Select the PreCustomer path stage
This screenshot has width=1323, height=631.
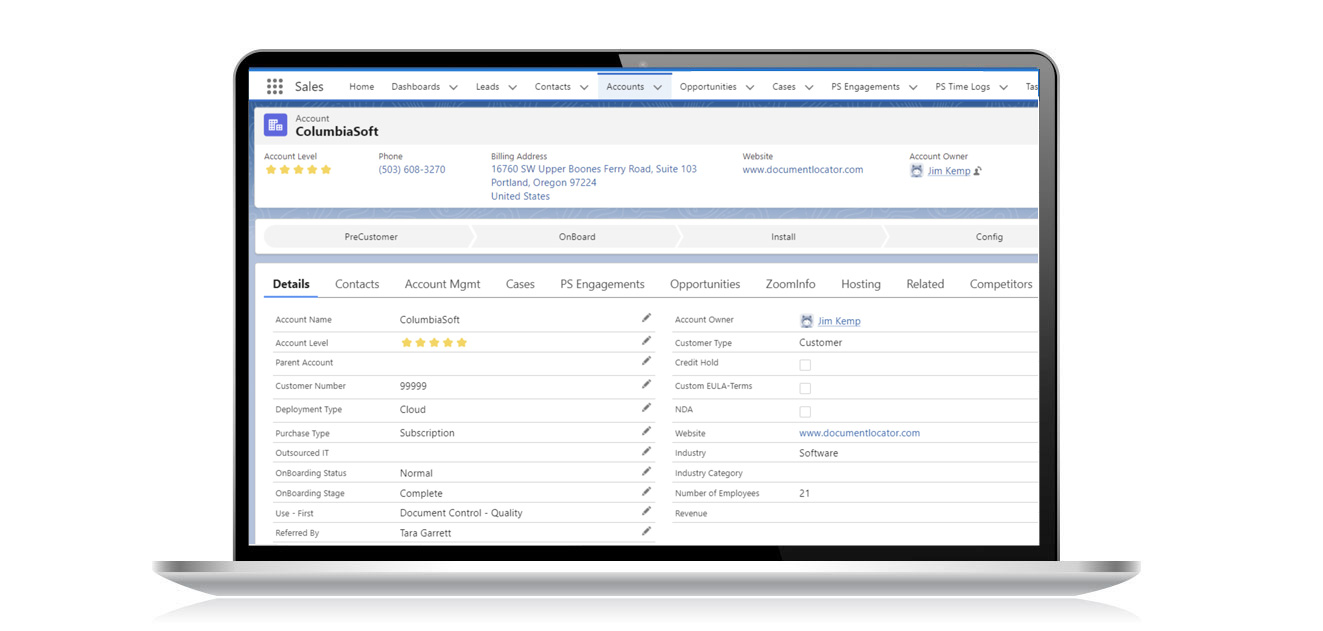(x=371, y=237)
